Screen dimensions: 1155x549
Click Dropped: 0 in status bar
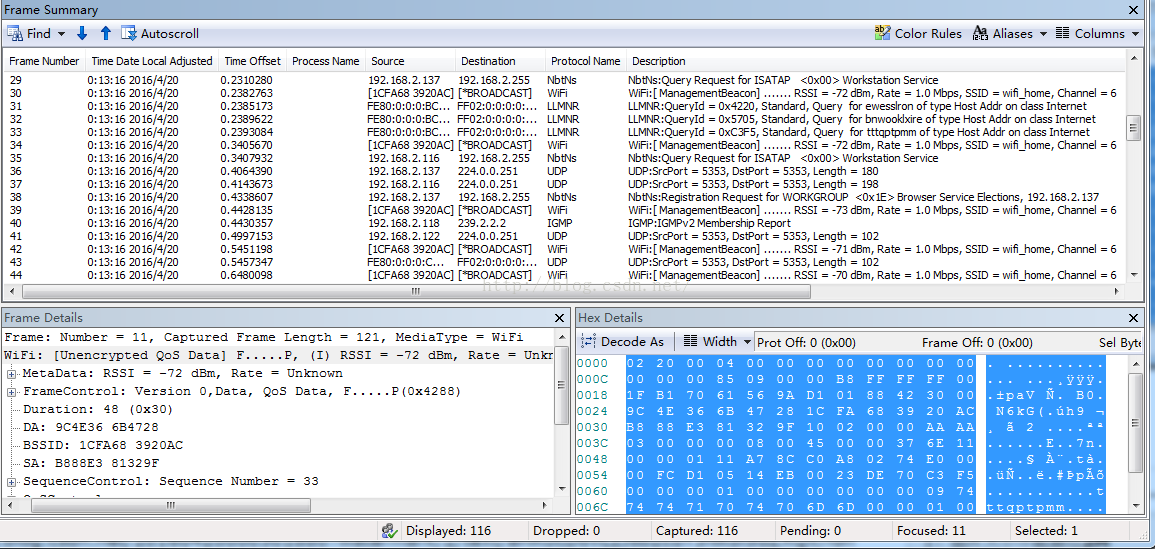coord(566,531)
